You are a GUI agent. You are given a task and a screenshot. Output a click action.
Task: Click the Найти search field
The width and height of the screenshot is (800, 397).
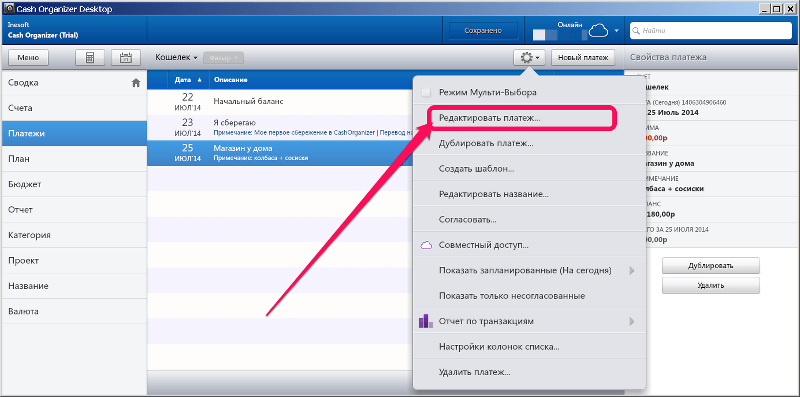[x=712, y=31]
